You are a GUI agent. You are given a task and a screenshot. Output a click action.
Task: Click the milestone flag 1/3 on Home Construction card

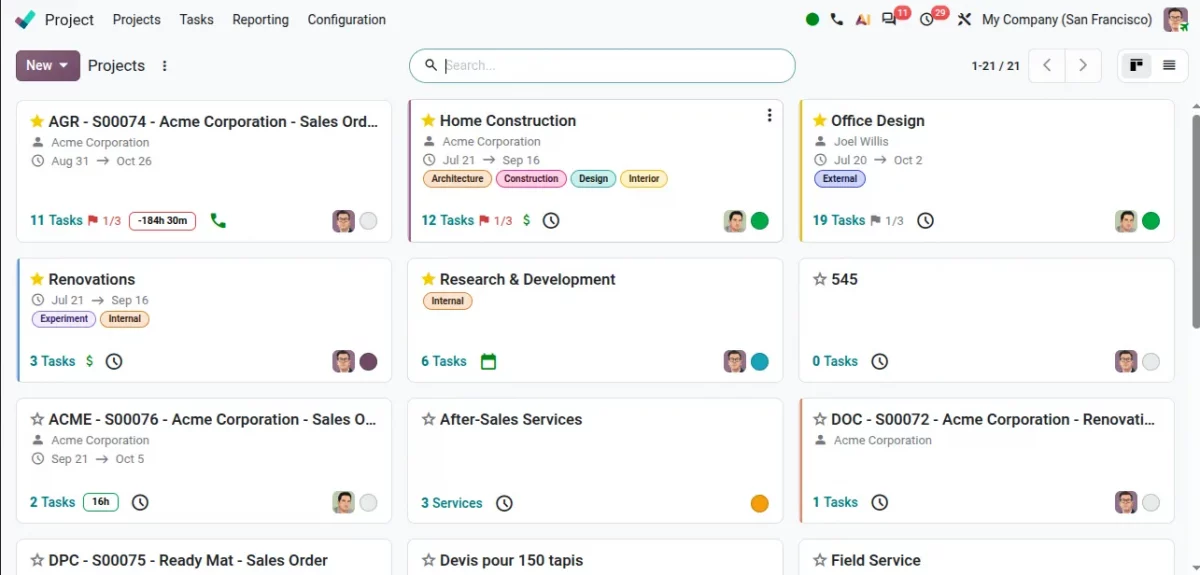[496, 221]
